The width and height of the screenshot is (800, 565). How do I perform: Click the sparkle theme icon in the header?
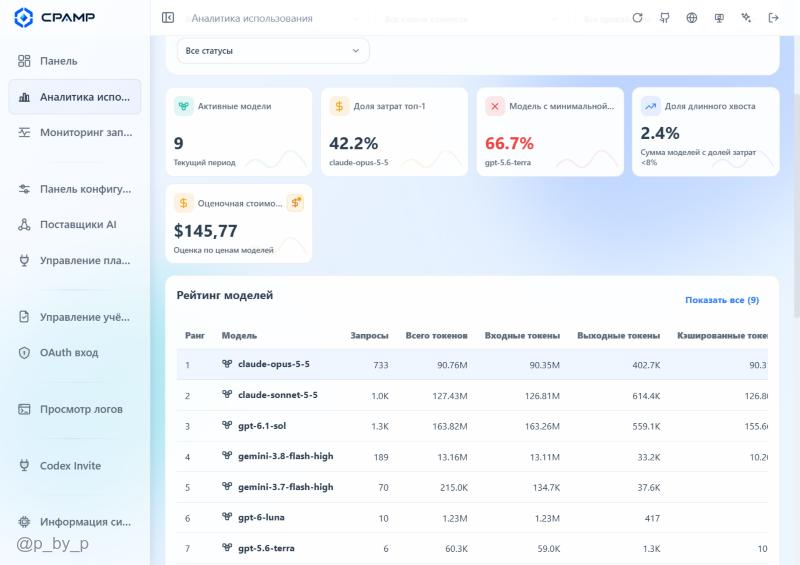pos(746,18)
